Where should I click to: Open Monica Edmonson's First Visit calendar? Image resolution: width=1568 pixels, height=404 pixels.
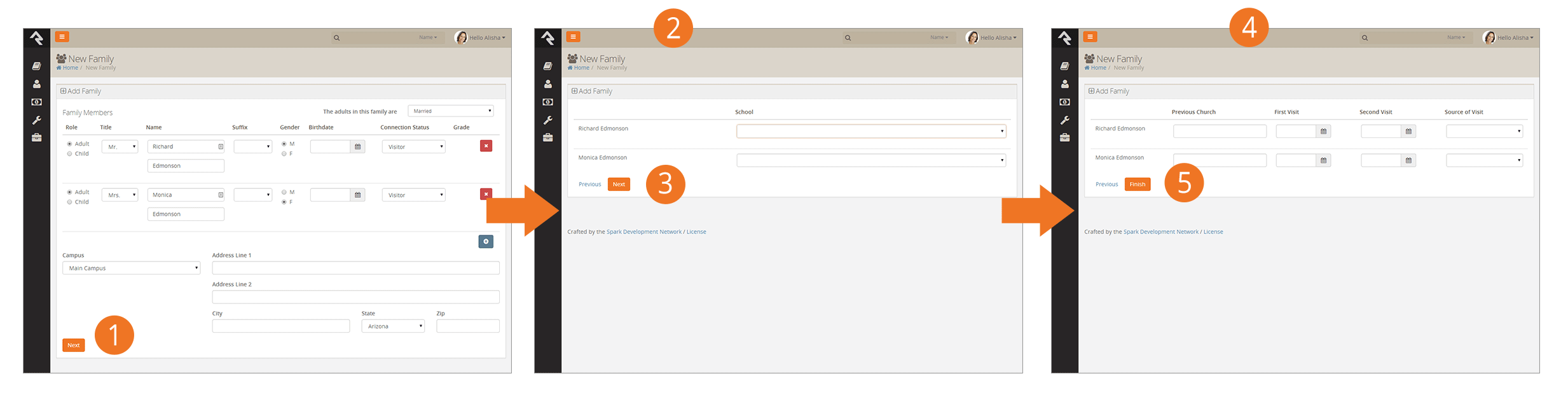point(1324,161)
